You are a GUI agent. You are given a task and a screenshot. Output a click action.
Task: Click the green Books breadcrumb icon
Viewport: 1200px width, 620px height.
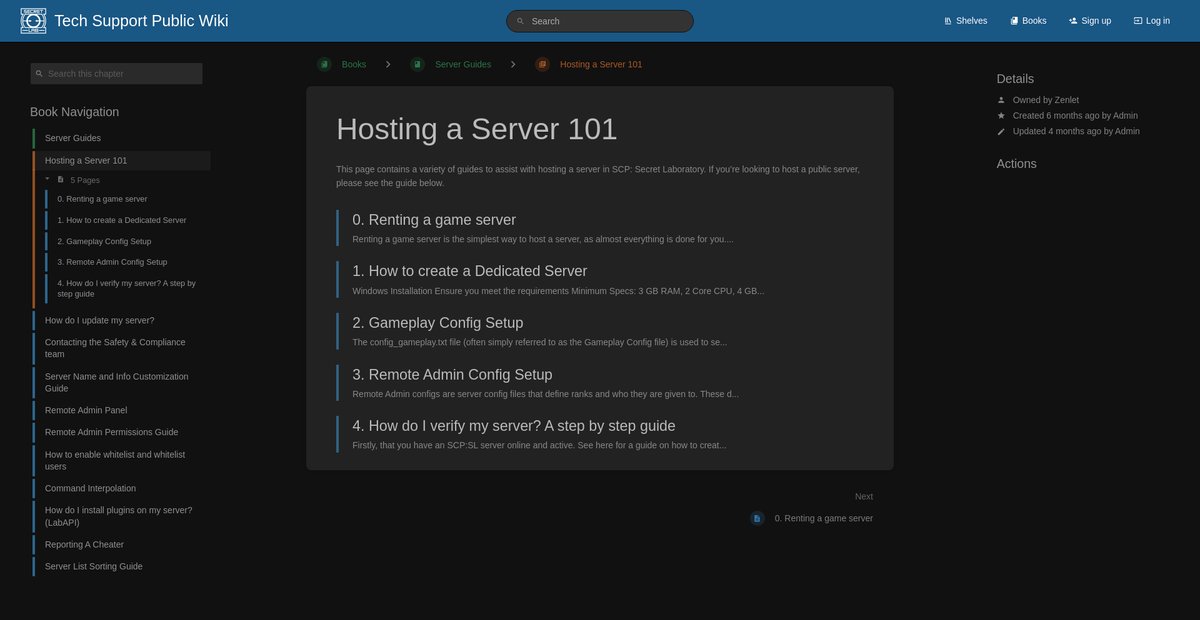tap(324, 64)
